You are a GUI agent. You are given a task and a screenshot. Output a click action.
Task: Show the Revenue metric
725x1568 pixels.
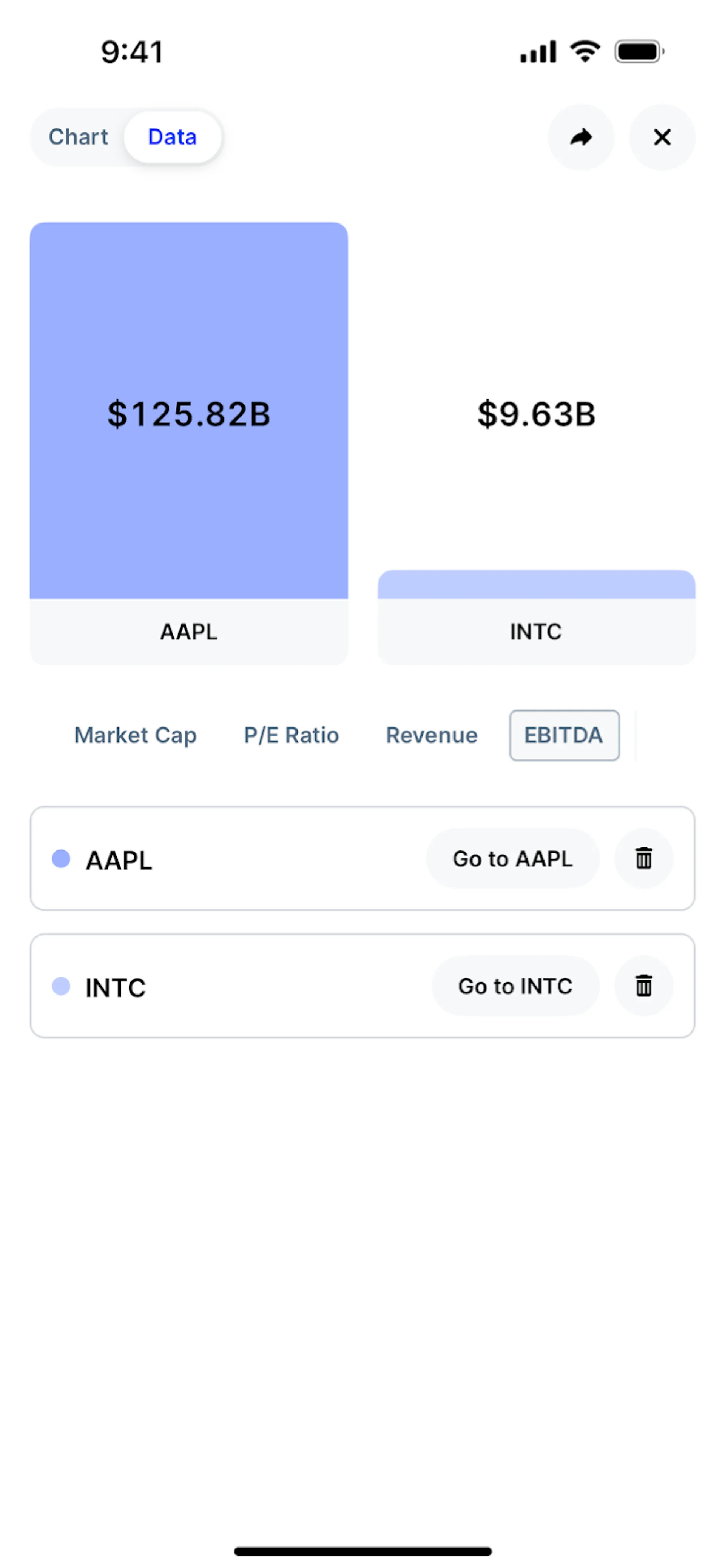coord(432,735)
